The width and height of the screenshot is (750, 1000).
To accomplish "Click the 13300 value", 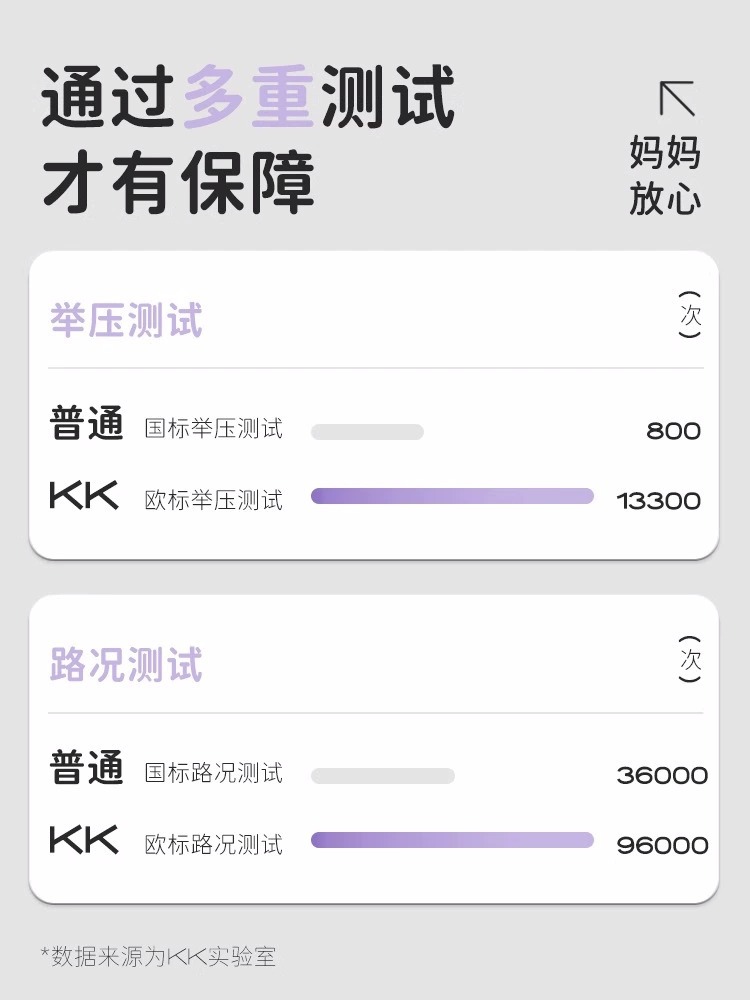I will [x=659, y=501].
